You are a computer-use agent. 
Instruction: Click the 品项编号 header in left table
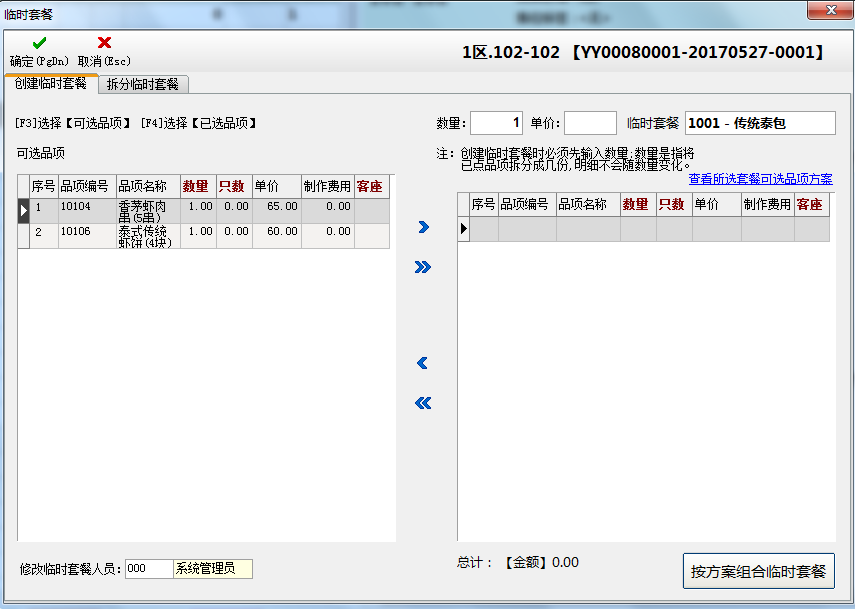86,186
